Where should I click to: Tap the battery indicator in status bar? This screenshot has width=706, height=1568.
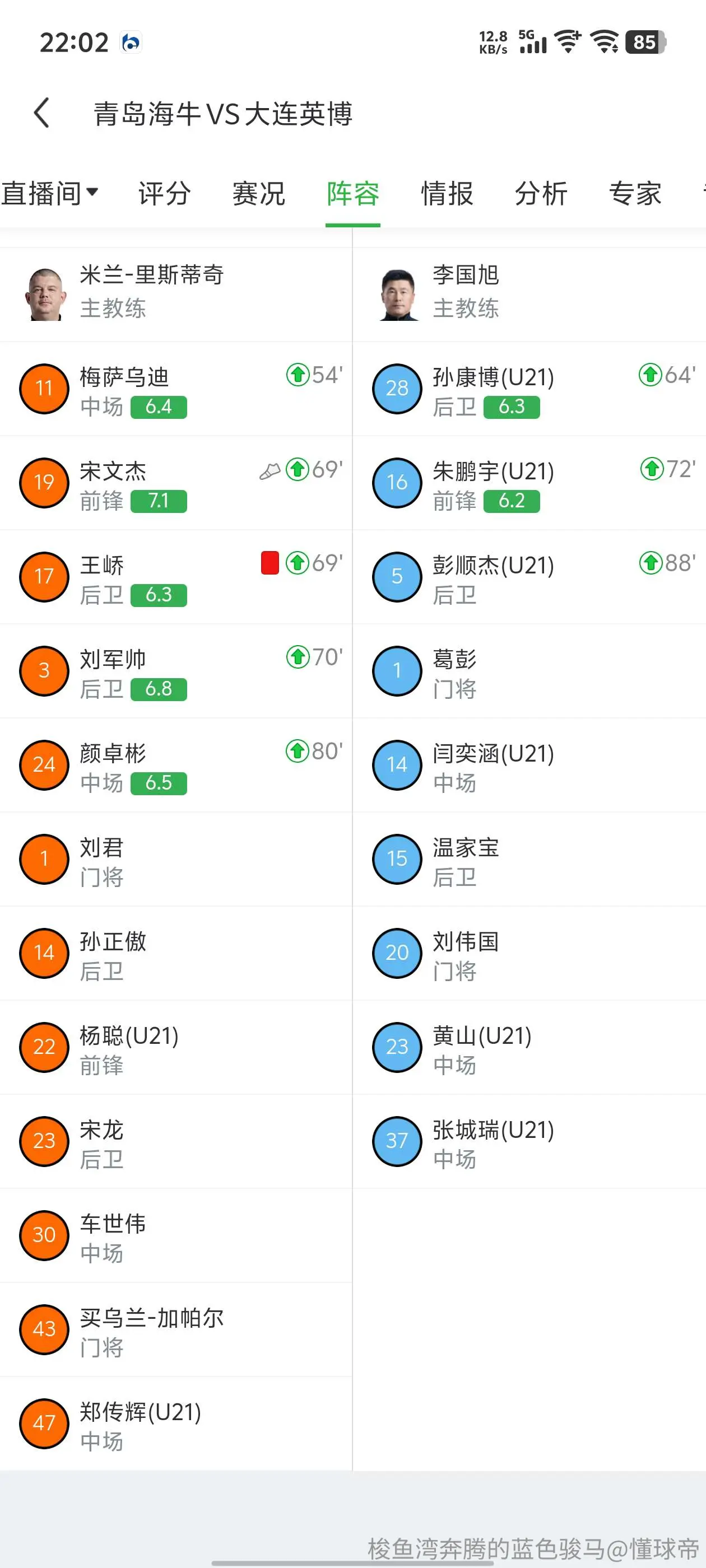click(645, 42)
